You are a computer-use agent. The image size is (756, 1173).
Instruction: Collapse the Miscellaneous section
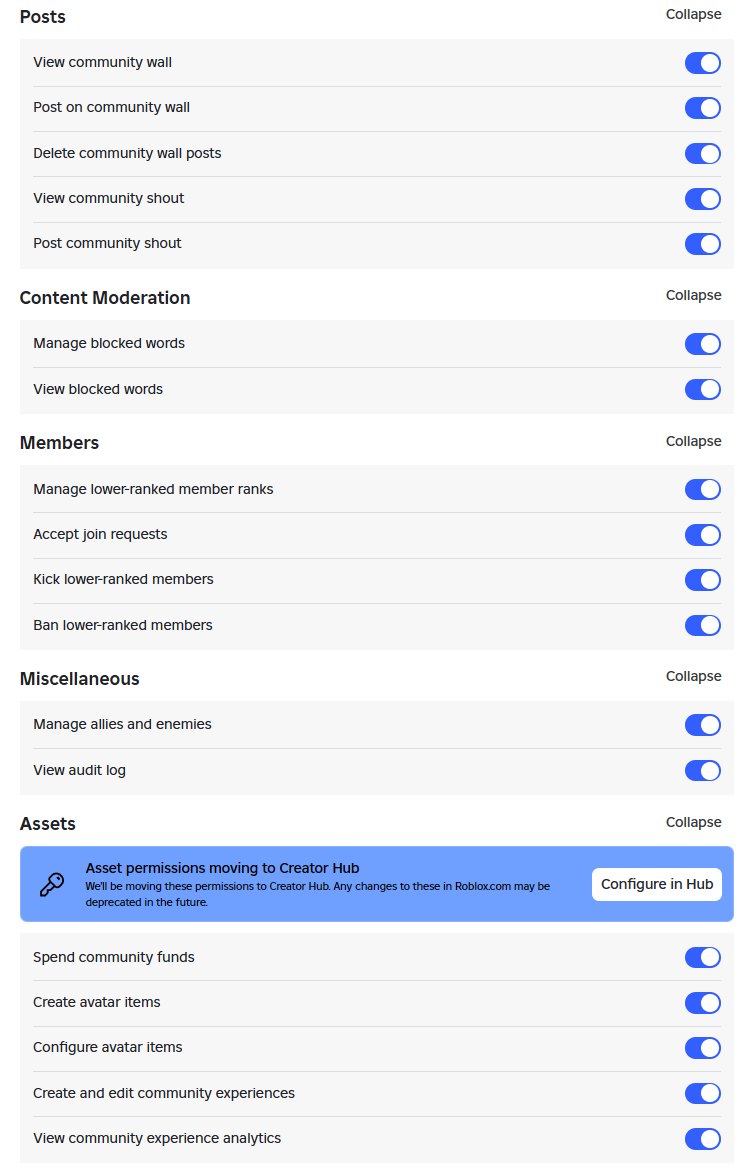(693, 677)
